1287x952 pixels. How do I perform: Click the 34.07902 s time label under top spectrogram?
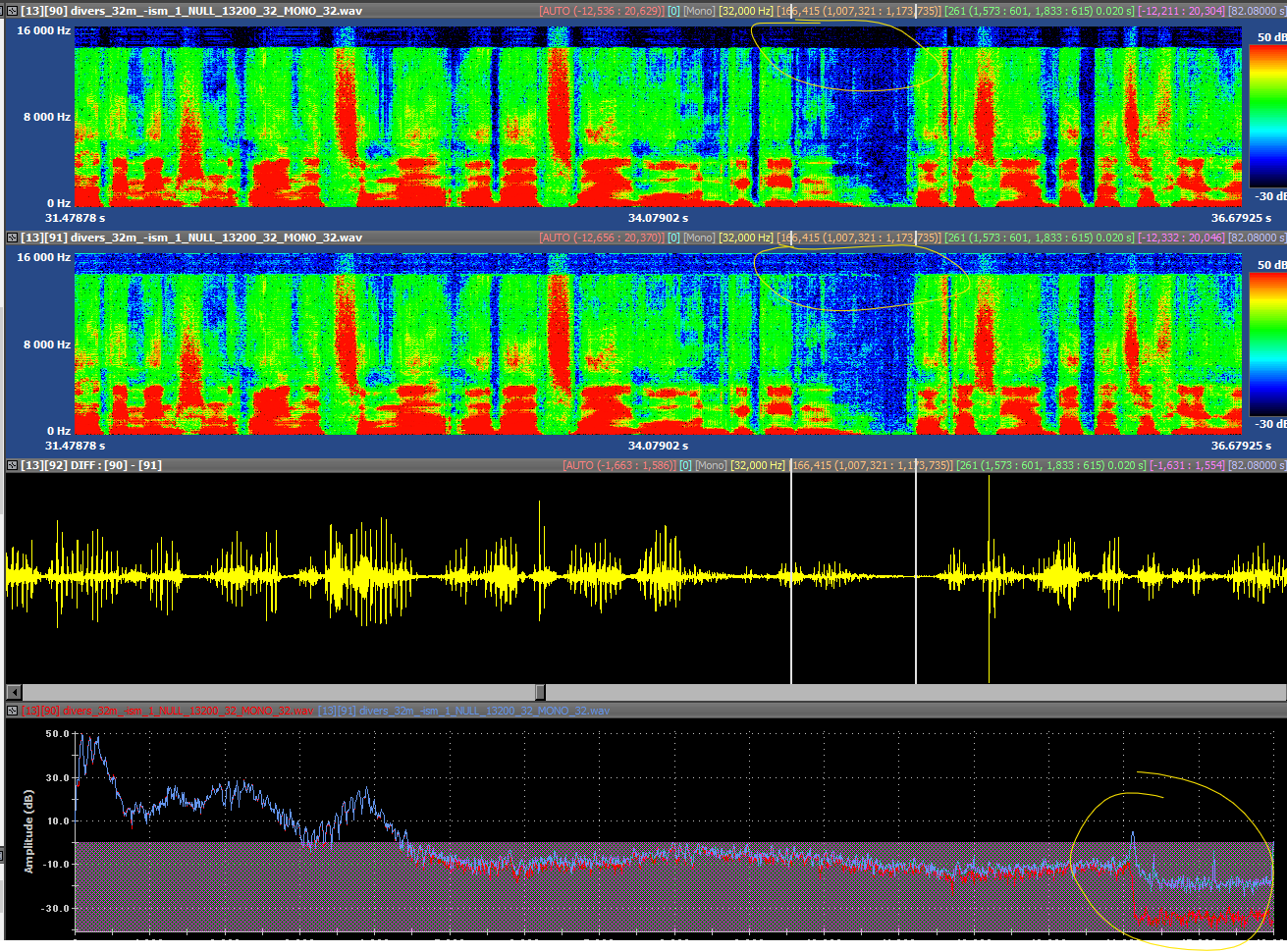658,218
